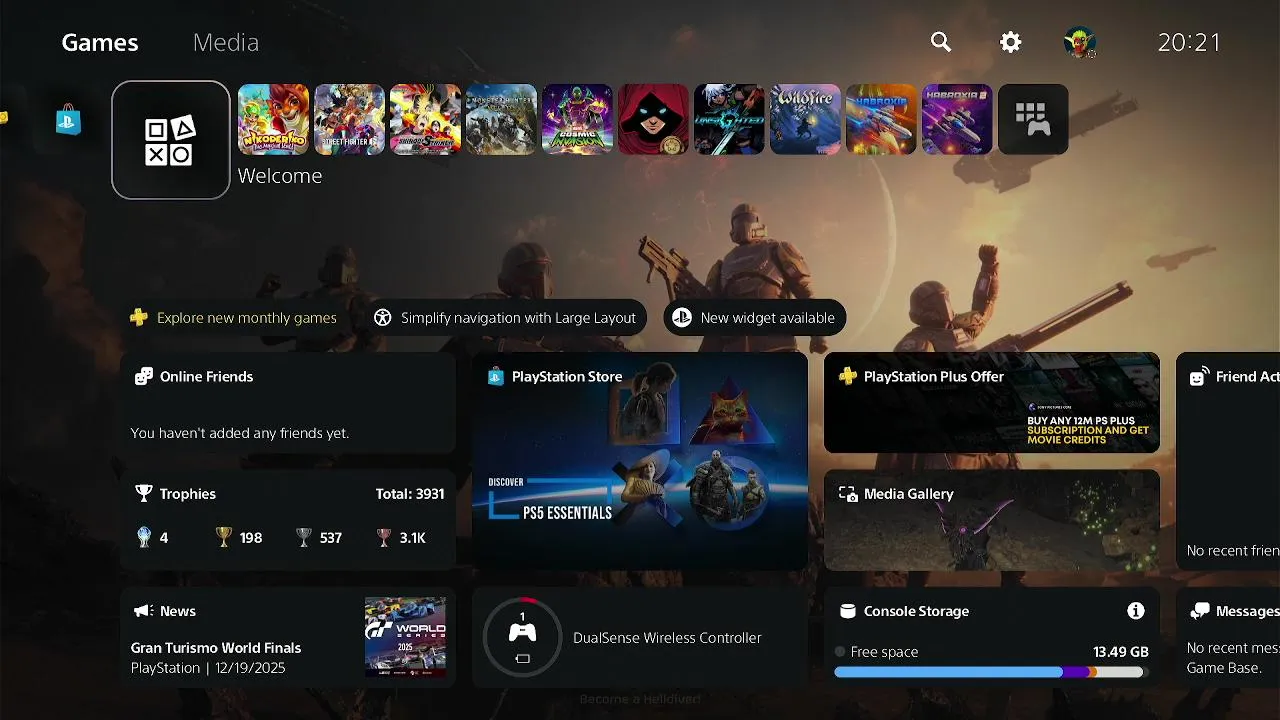Click the gold trophy icon showing 198
The width and height of the screenshot is (1280, 720).
point(224,538)
